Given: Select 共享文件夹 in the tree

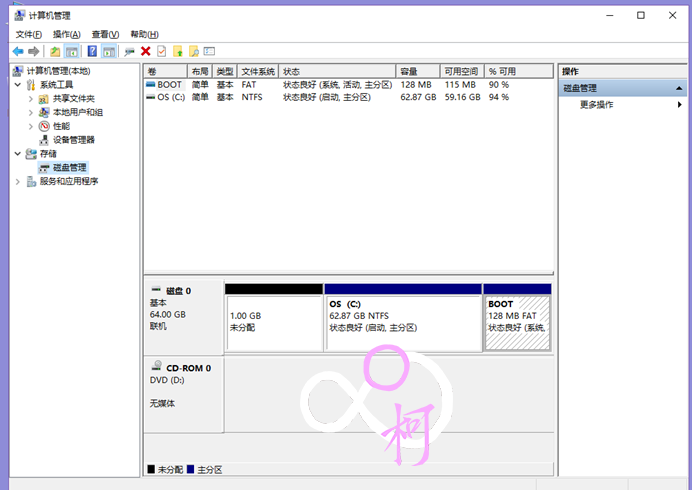Looking at the screenshot, I should coord(74,99).
